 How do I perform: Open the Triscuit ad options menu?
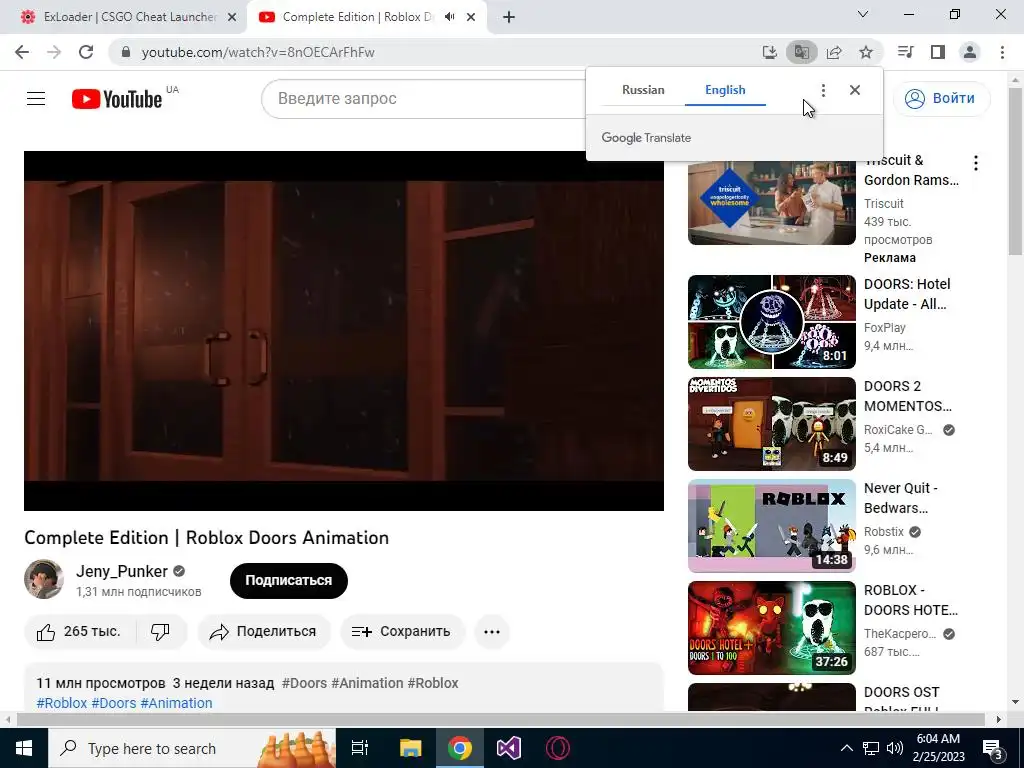point(976,163)
